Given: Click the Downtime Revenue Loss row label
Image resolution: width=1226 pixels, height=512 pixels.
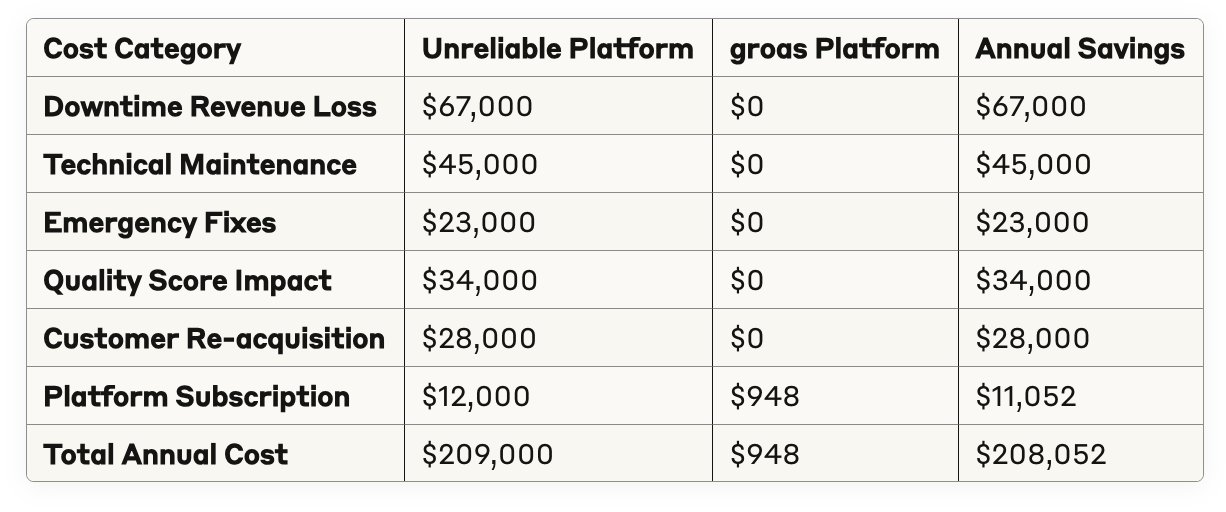Looking at the screenshot, I should (210, 107).
